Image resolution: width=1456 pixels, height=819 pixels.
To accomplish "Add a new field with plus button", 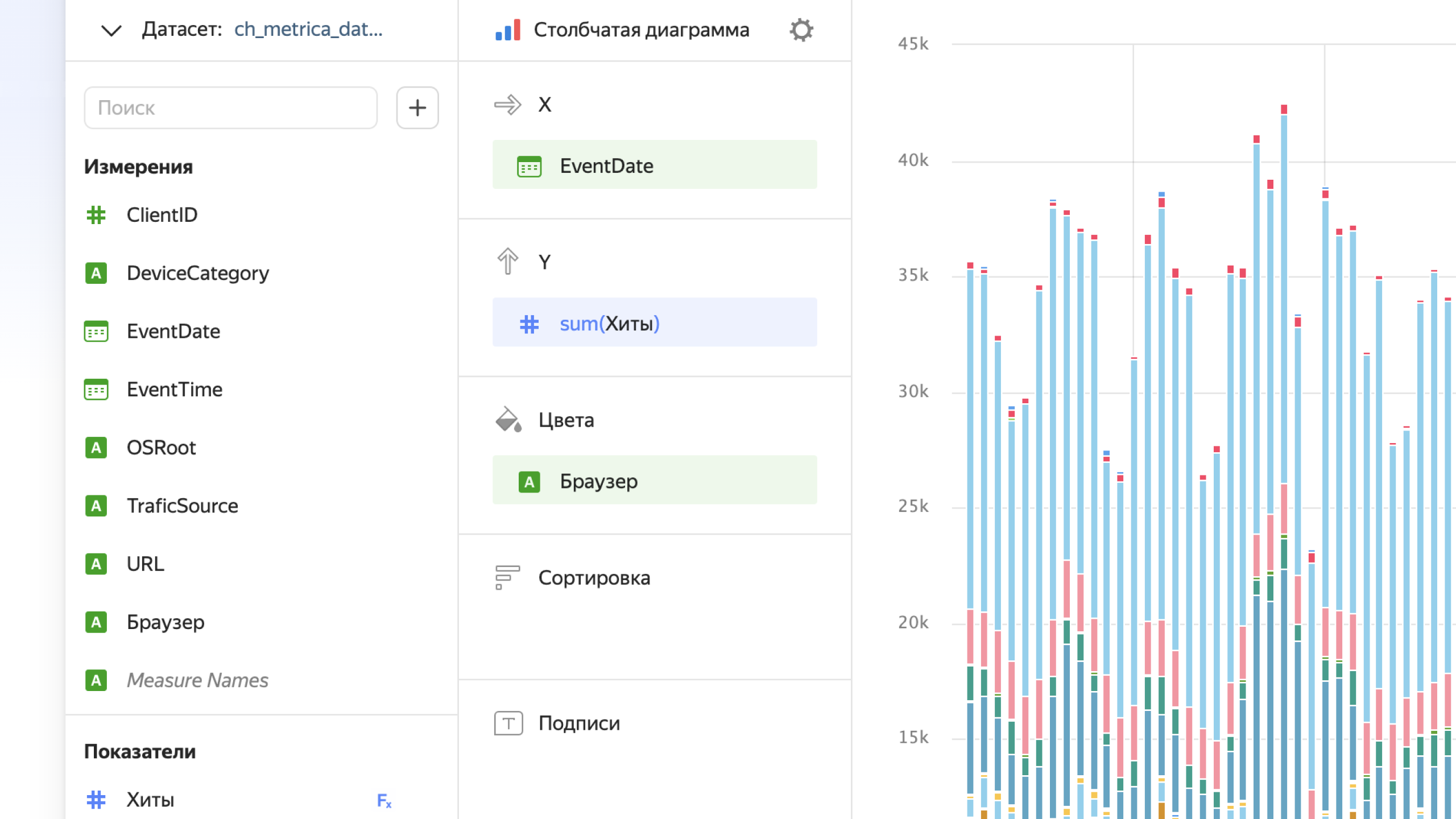I will pos(417,107).
